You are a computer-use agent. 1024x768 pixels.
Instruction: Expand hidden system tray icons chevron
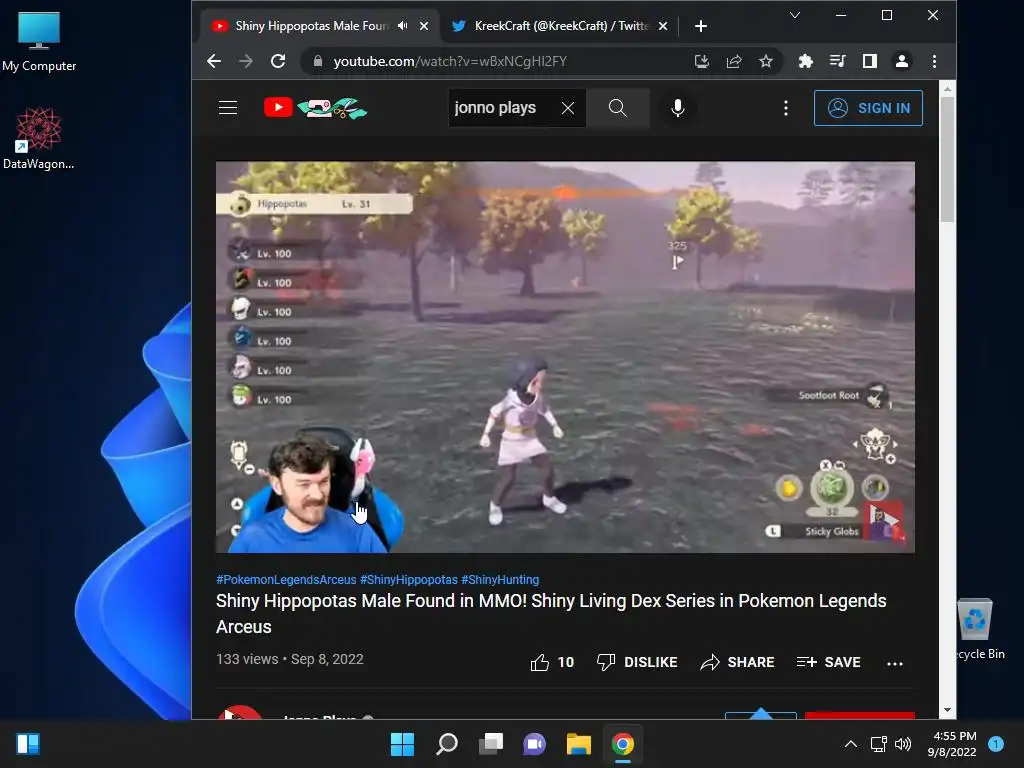pyautogui.click(x=850, y=744)
